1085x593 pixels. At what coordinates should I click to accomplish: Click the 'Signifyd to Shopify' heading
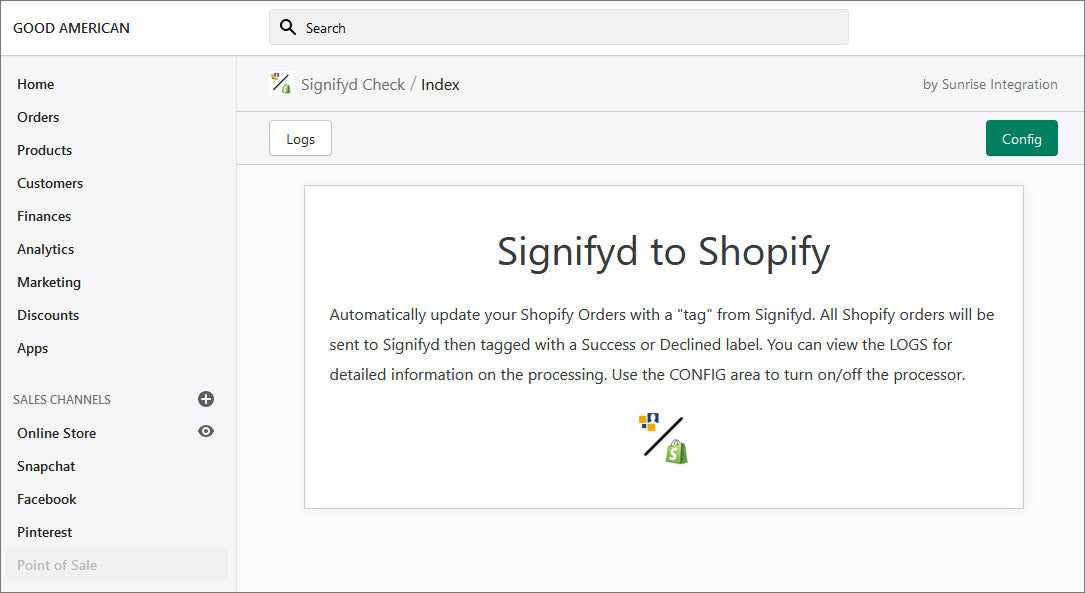[x=663, y=251]
